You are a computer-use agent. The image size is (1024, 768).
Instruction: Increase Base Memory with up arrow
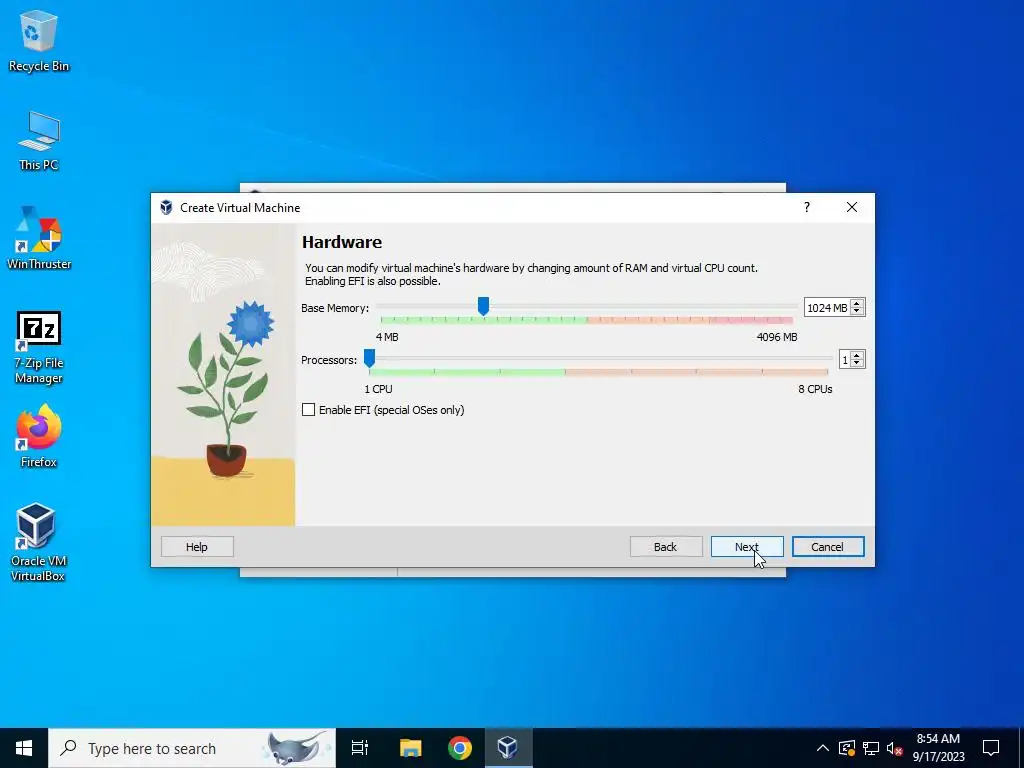[857, 303]
